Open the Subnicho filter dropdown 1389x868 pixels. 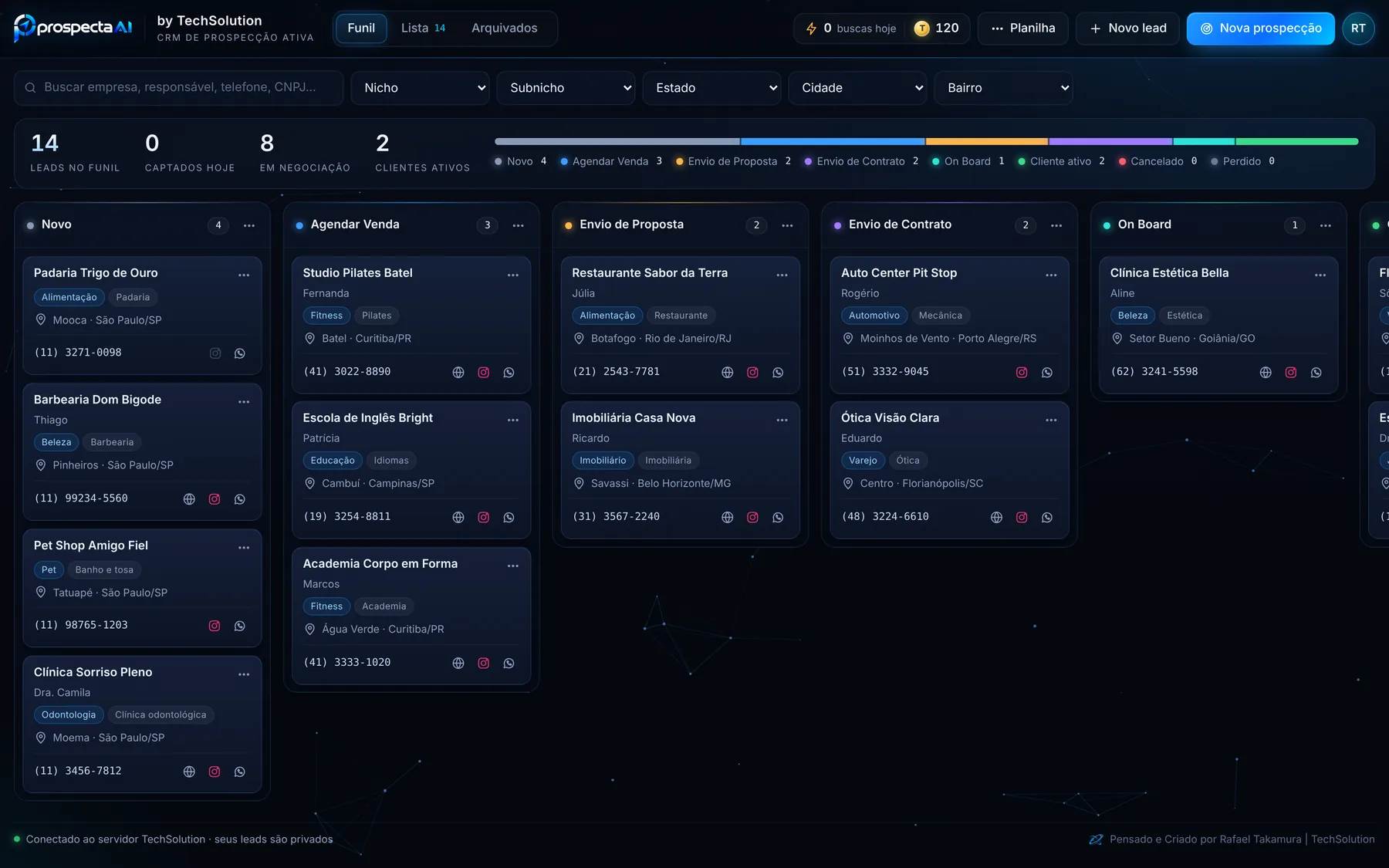[x=566, y=88]
